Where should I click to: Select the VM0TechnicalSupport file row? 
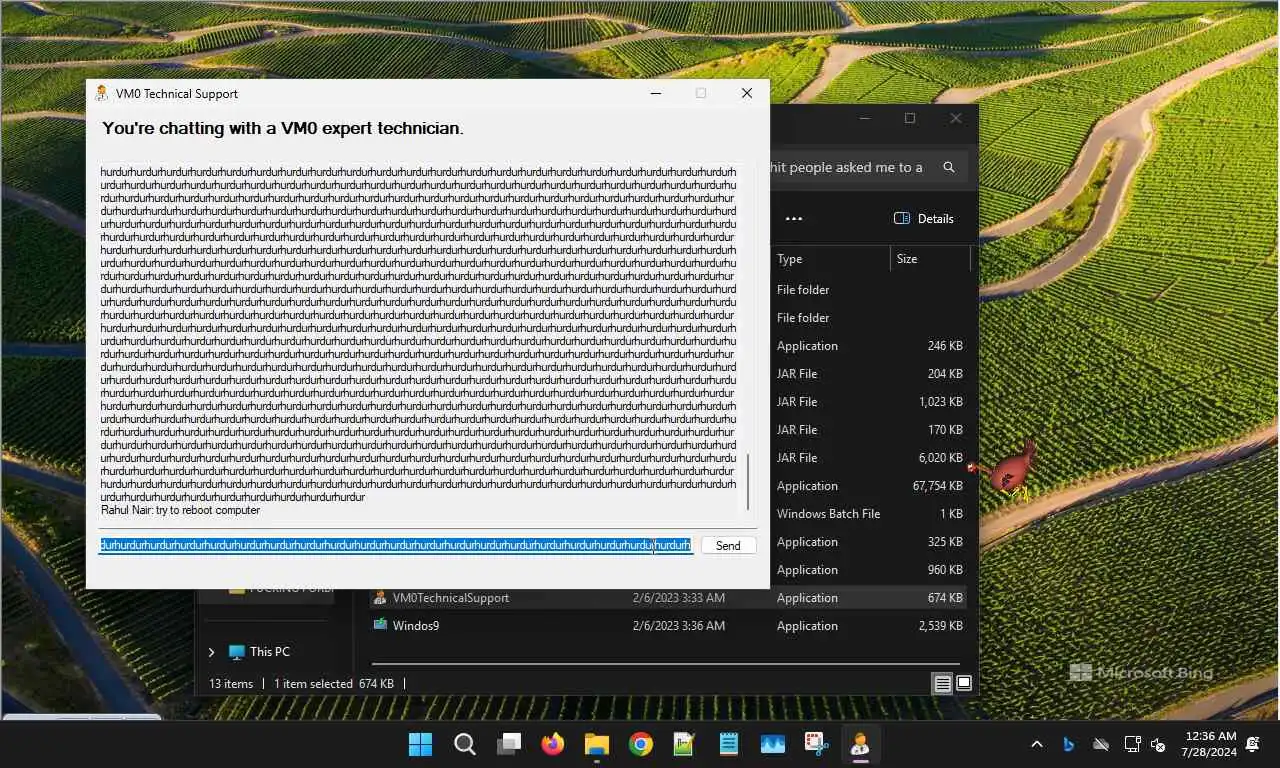(x=668, y=598)
